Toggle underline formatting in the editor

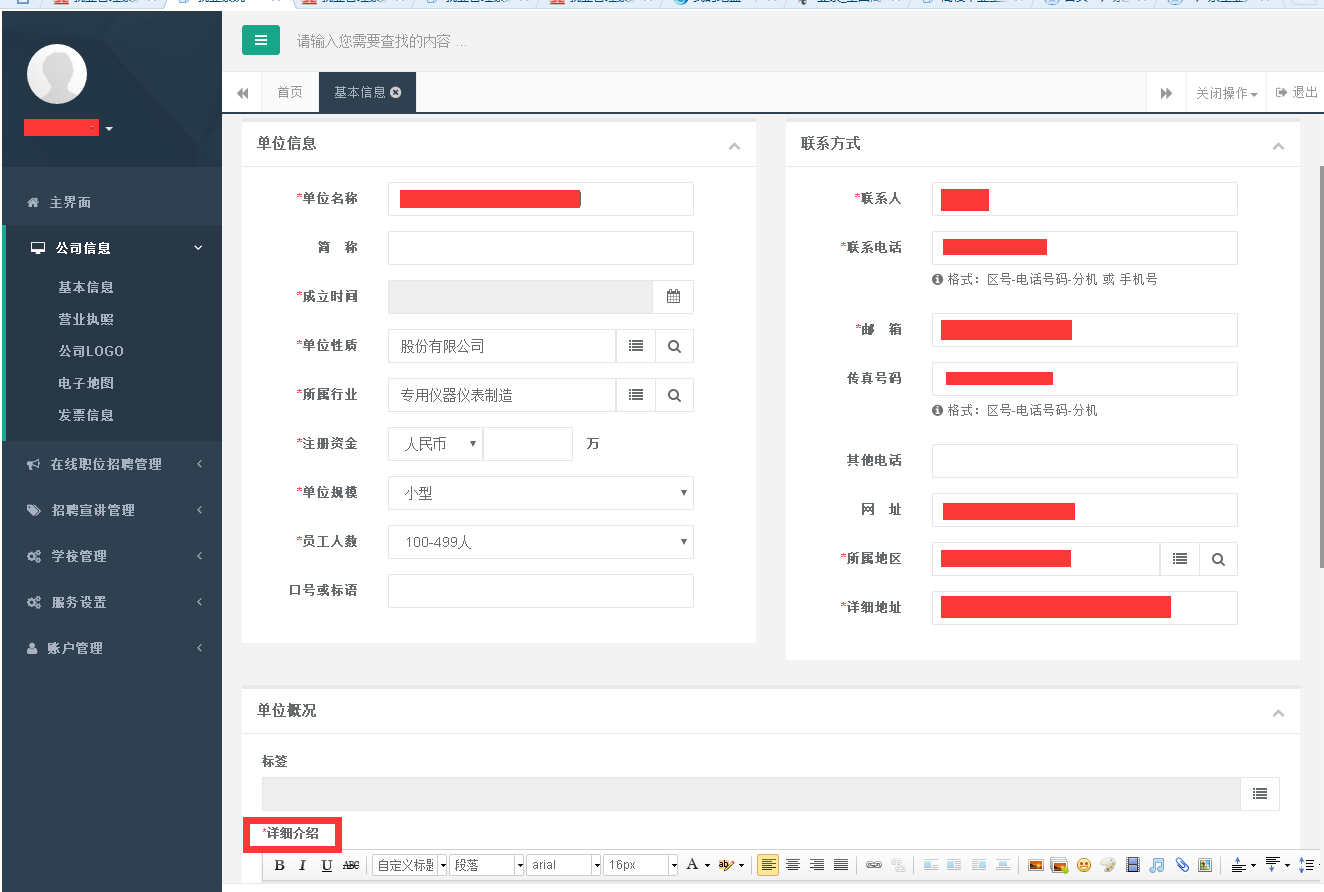[326, 865]
